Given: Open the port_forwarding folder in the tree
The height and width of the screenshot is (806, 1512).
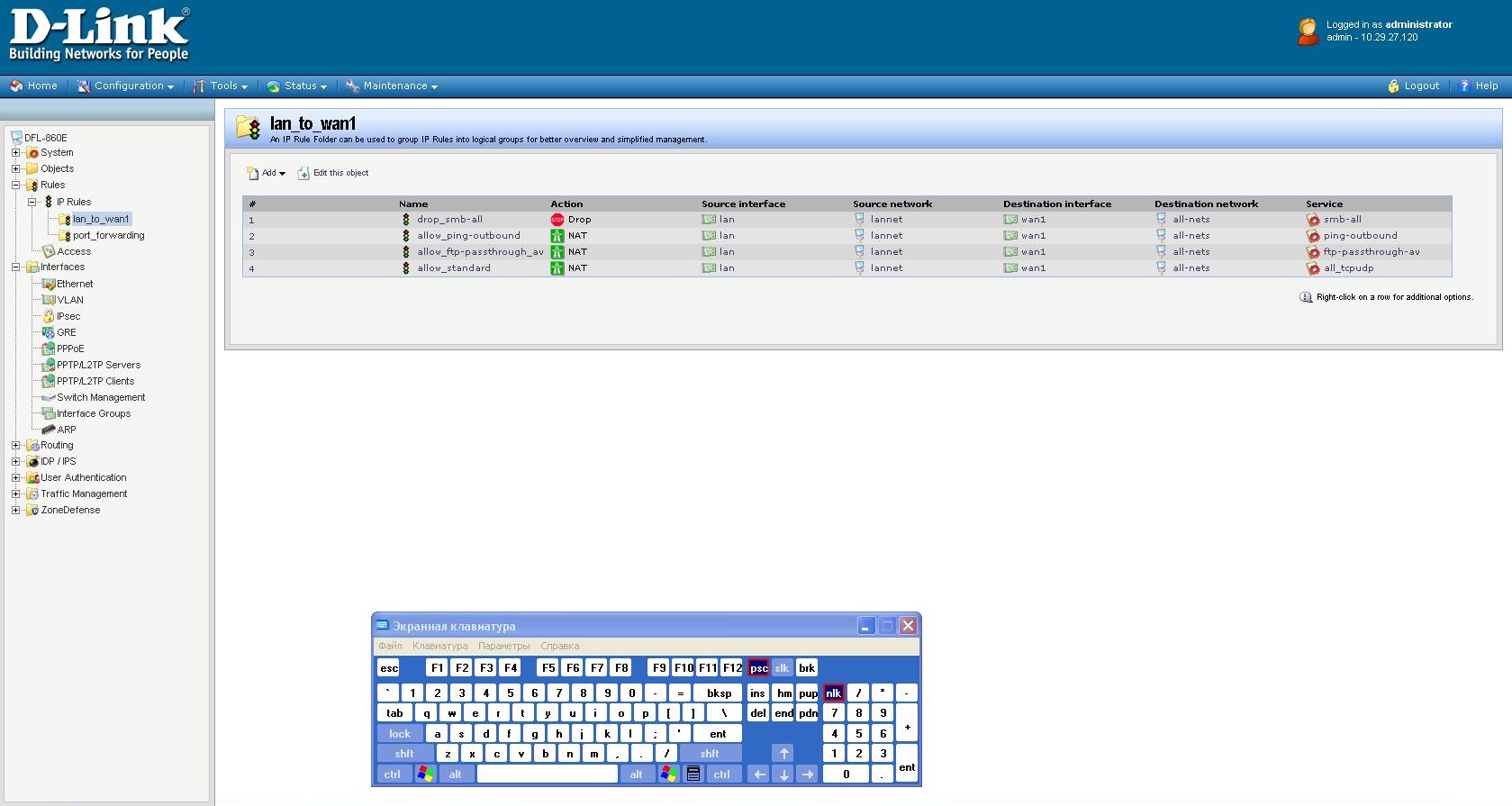Looking at the screenshot, I should (109, 235).
